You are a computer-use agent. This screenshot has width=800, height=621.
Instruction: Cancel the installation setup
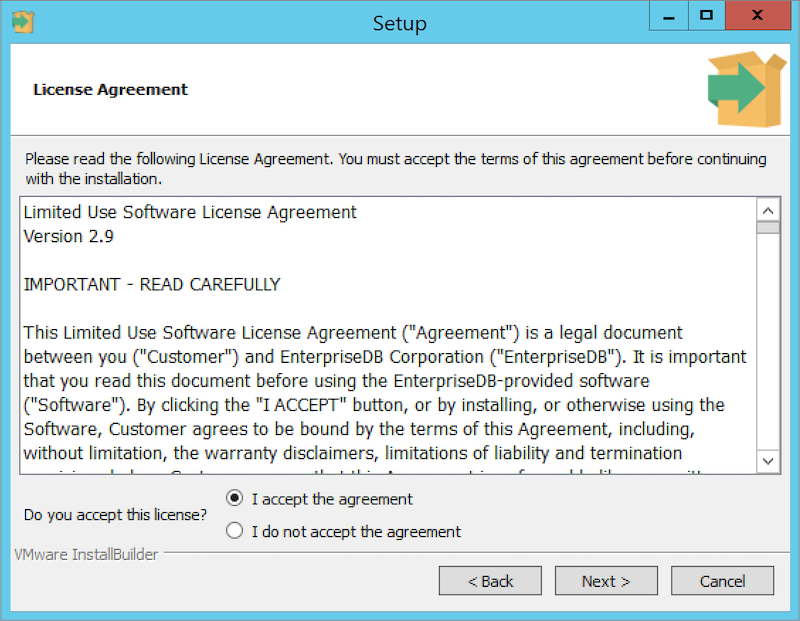click(722, 581)
